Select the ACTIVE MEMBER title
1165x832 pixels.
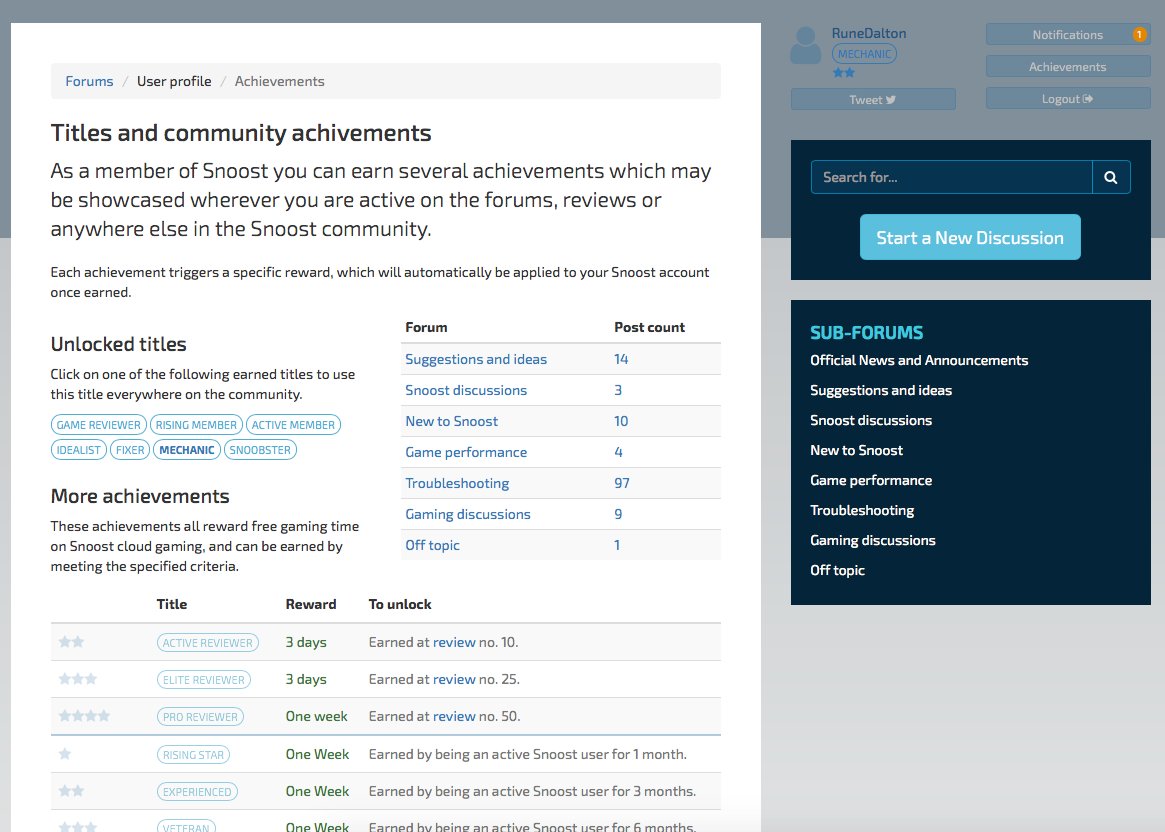point(293,425)
